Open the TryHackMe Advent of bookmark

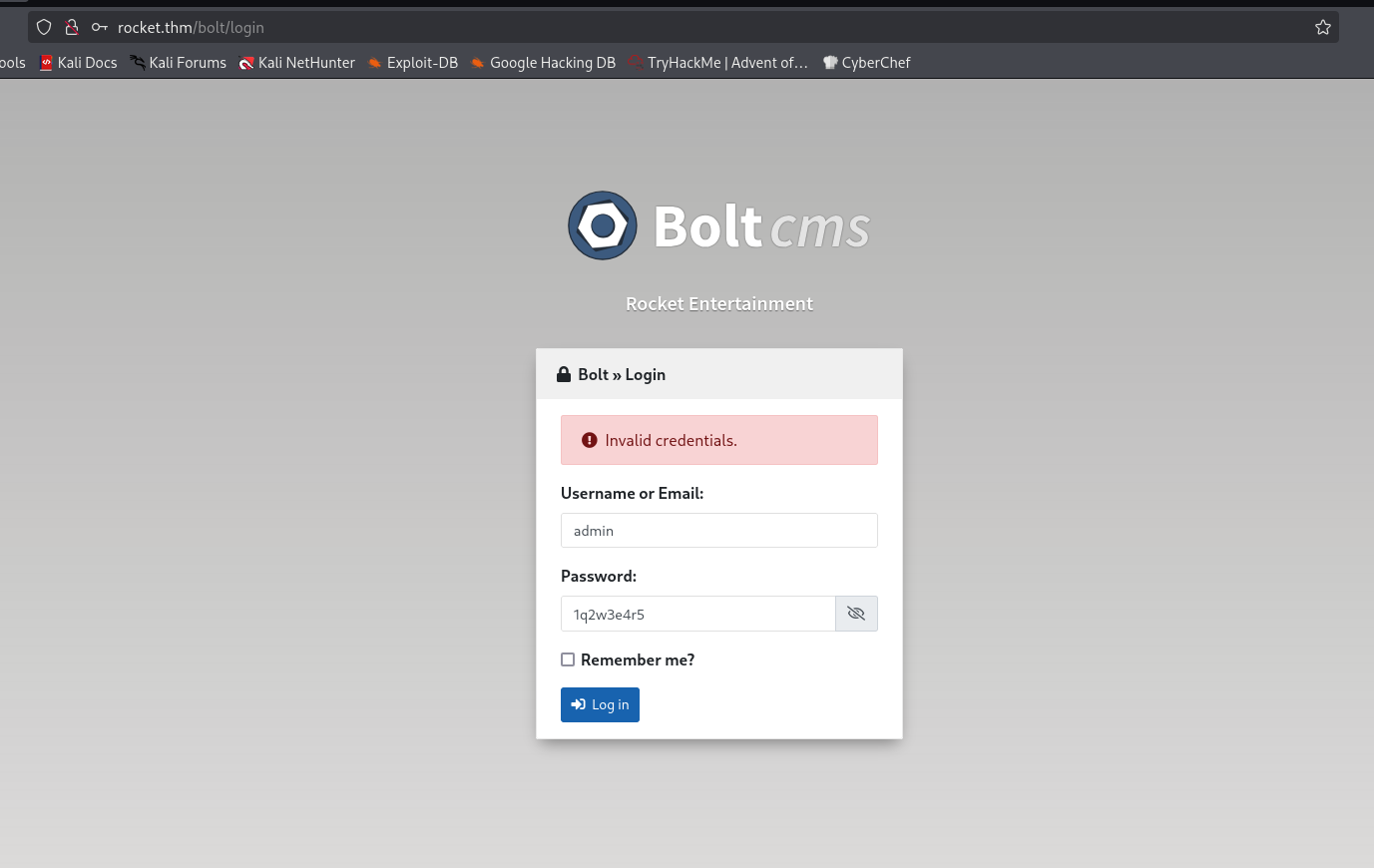[717, 62]
